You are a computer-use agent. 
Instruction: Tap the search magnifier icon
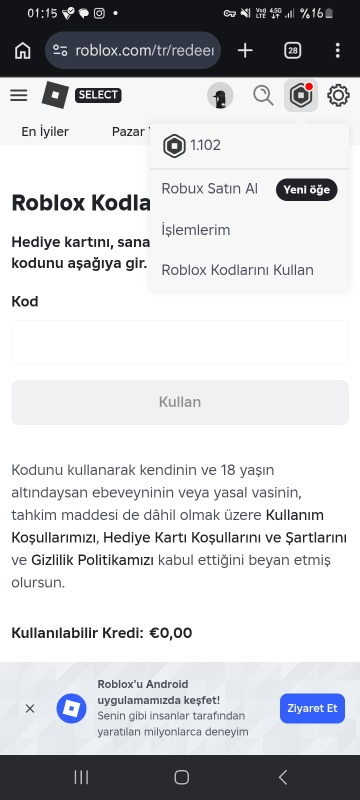[x=263, y=95]
